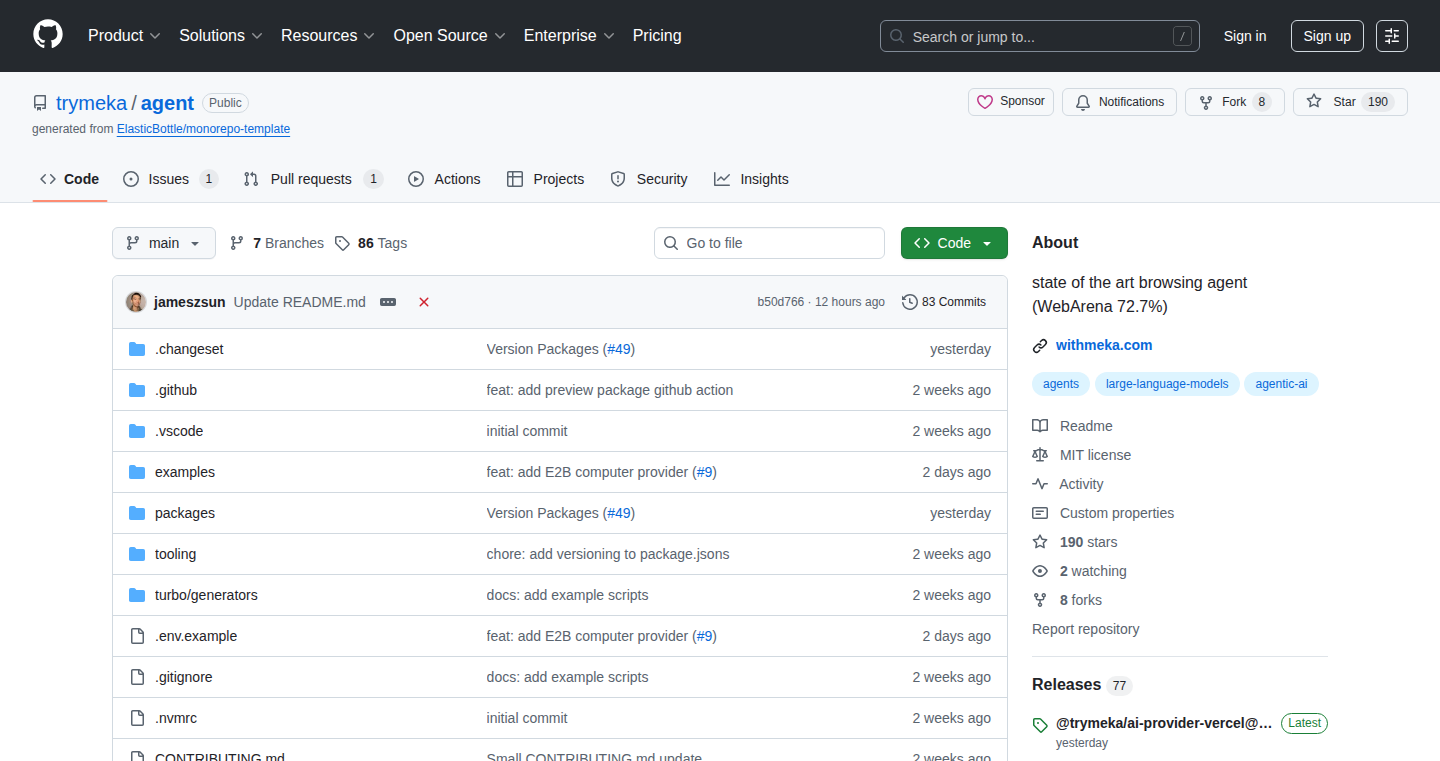Click the accessibility settings icon in header
Screen dimensions: 1440x761
tap(1391, 36)
